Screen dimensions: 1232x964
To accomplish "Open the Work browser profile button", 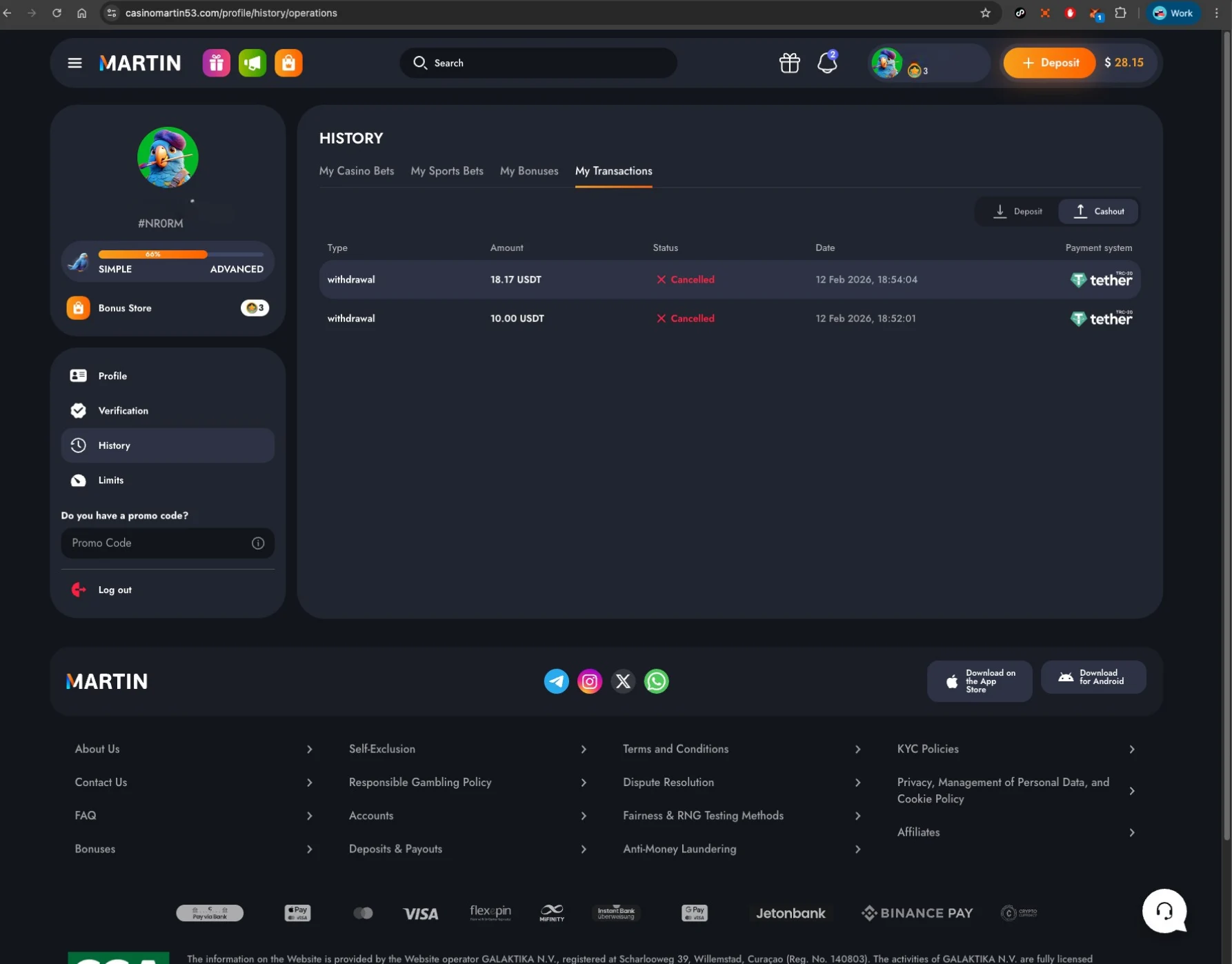I will (1173, 13).
